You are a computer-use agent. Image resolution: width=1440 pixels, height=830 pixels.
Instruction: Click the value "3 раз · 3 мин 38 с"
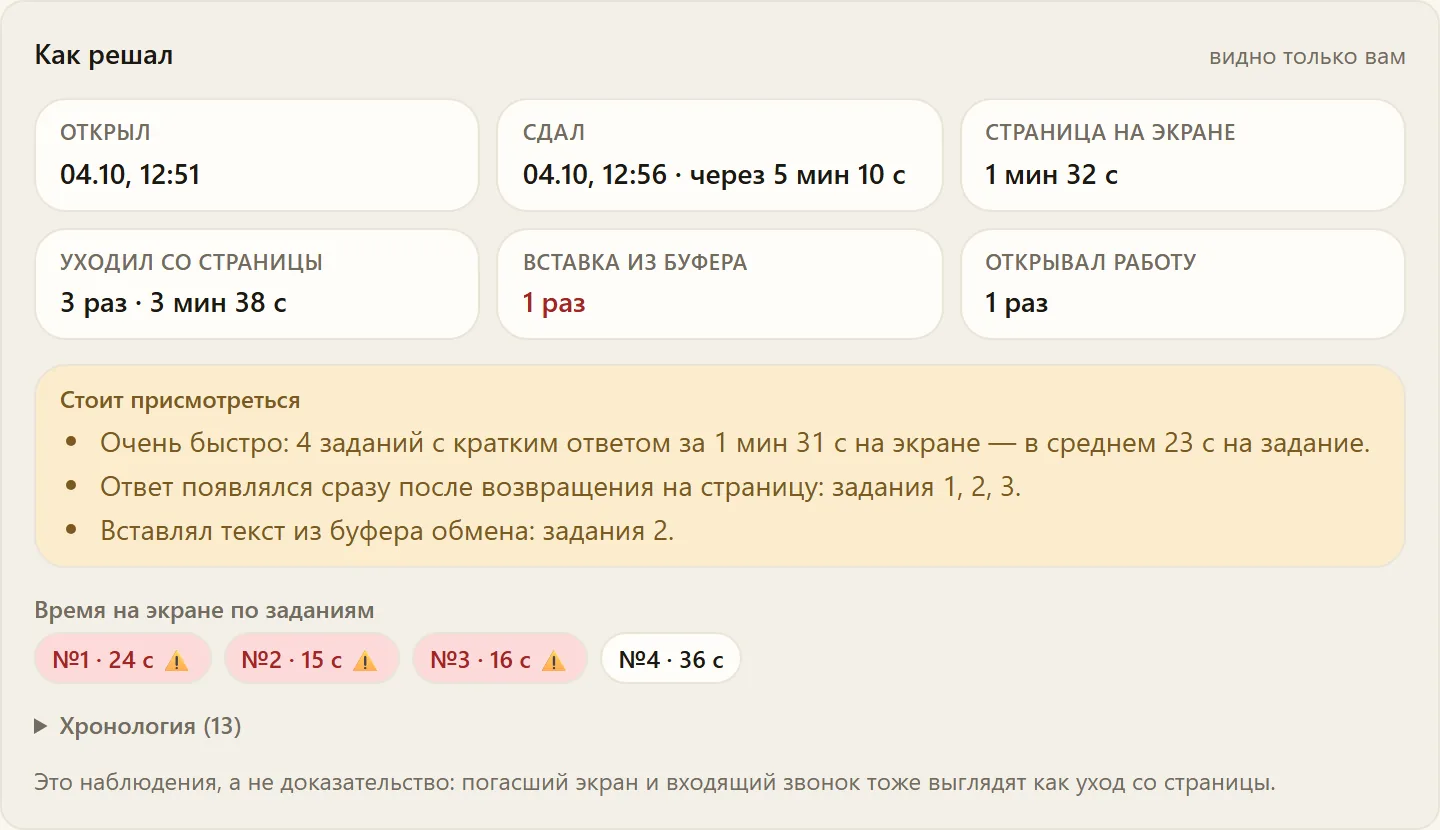coord(173,303)
